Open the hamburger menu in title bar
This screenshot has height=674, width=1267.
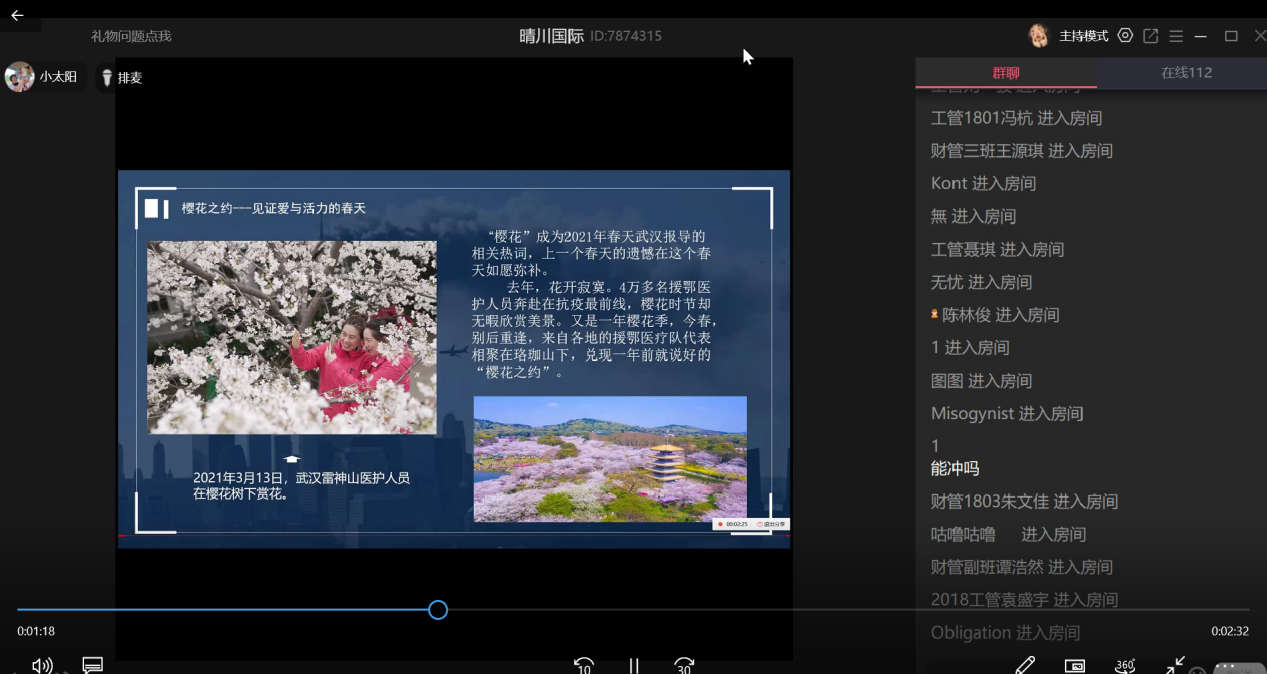[x=1176, y=35]
